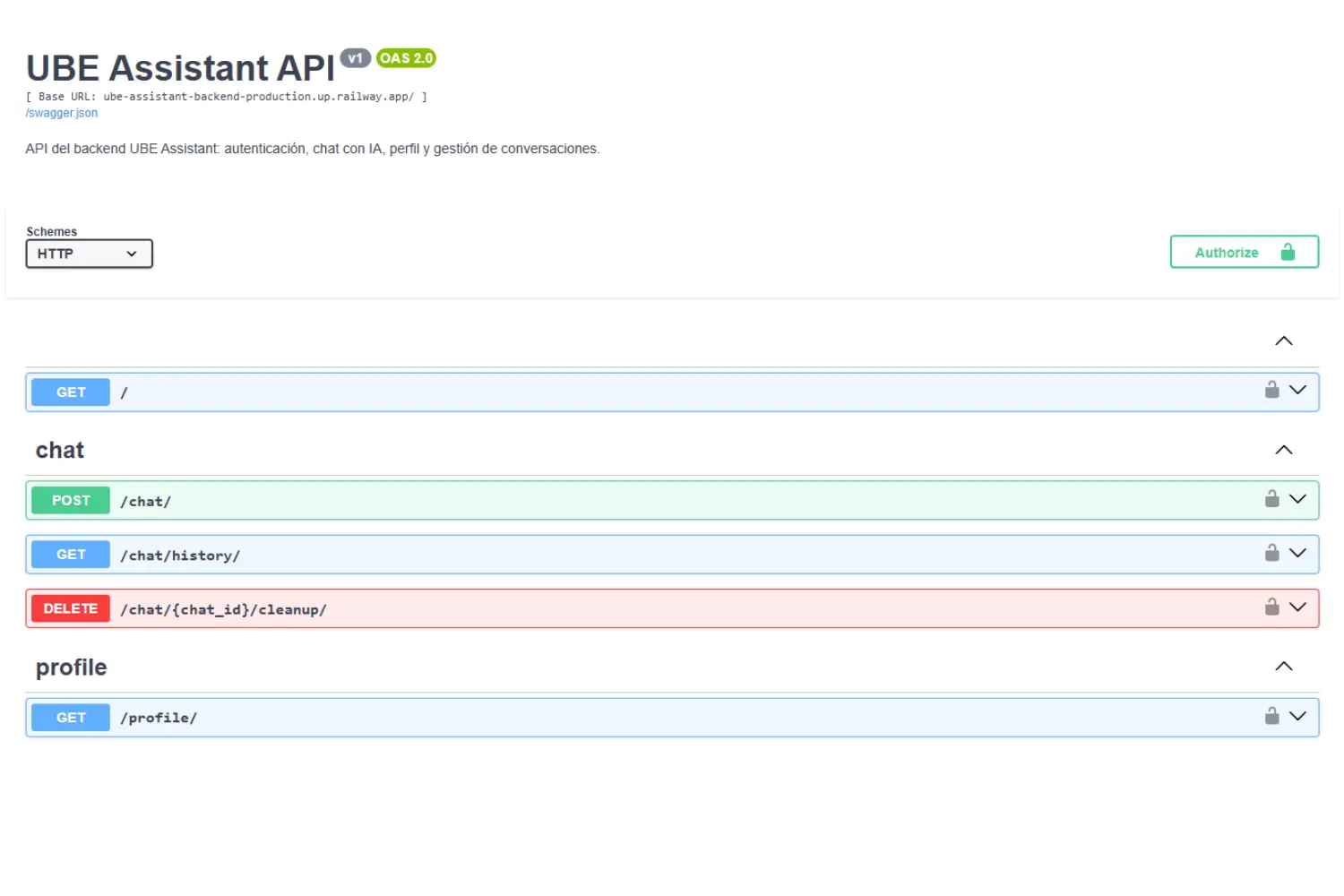Expand the DELETE /chat/{chat_id}/cleanup/ operation
Viewport: 1344px width, 896px height.
click(1297, 607)
